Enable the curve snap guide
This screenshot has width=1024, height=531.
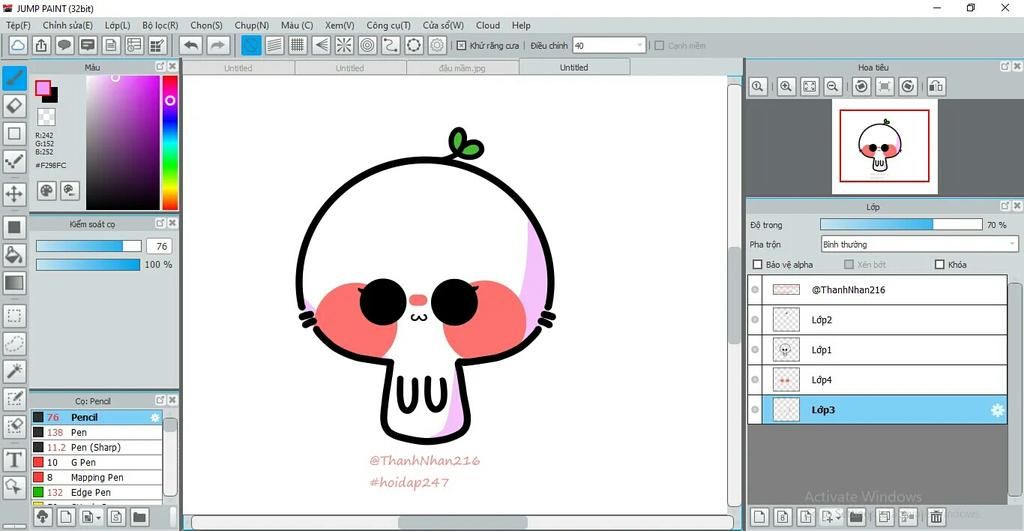tap(391, 46)
